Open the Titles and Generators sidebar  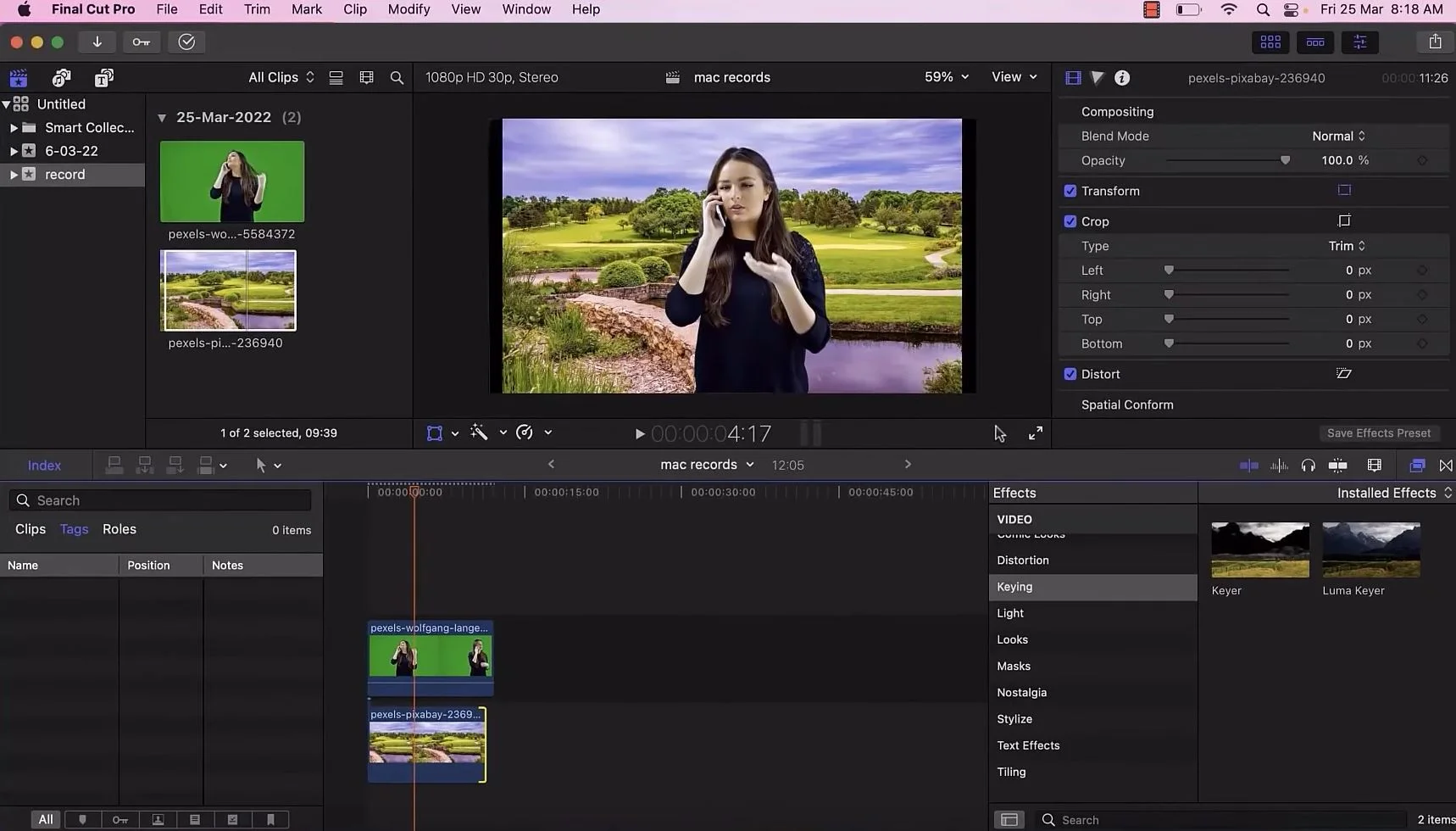point(103,78)
